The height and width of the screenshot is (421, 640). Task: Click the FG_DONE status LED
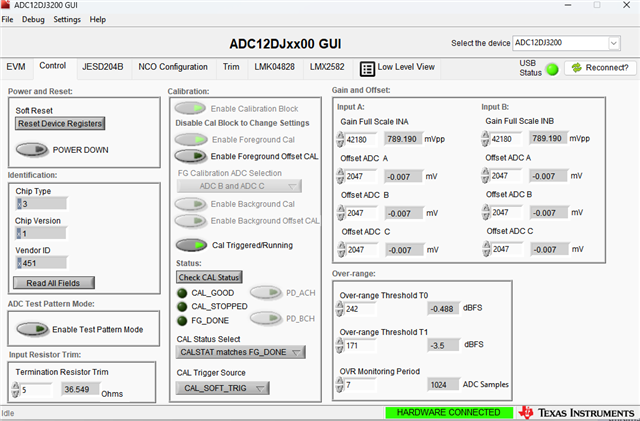[x=182, y=321]
